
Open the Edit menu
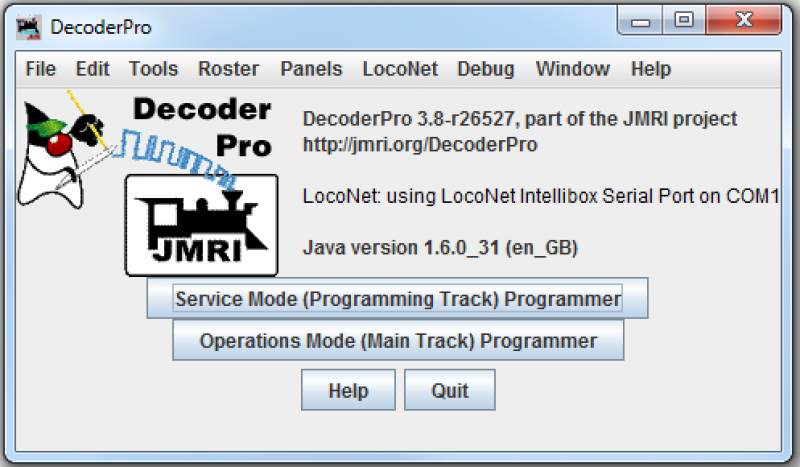(92, 69)
